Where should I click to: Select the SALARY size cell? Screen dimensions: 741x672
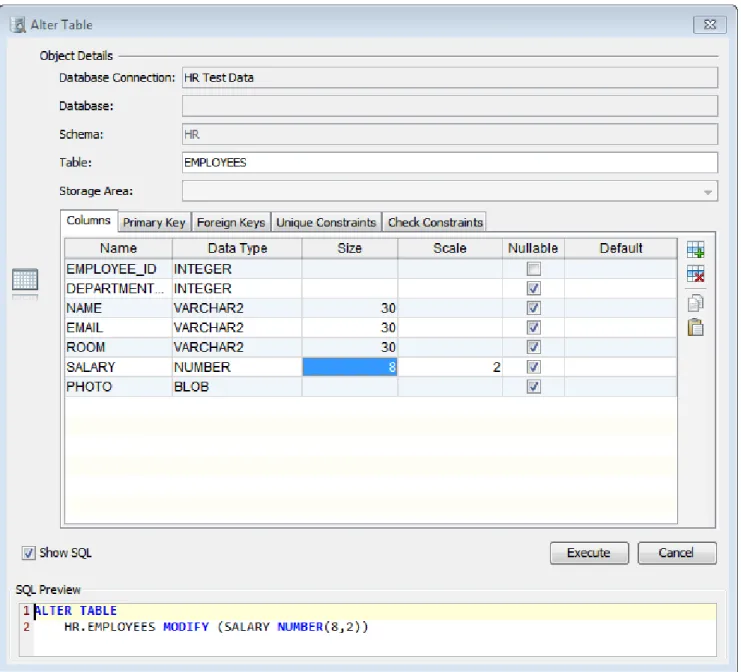point(350,367)
